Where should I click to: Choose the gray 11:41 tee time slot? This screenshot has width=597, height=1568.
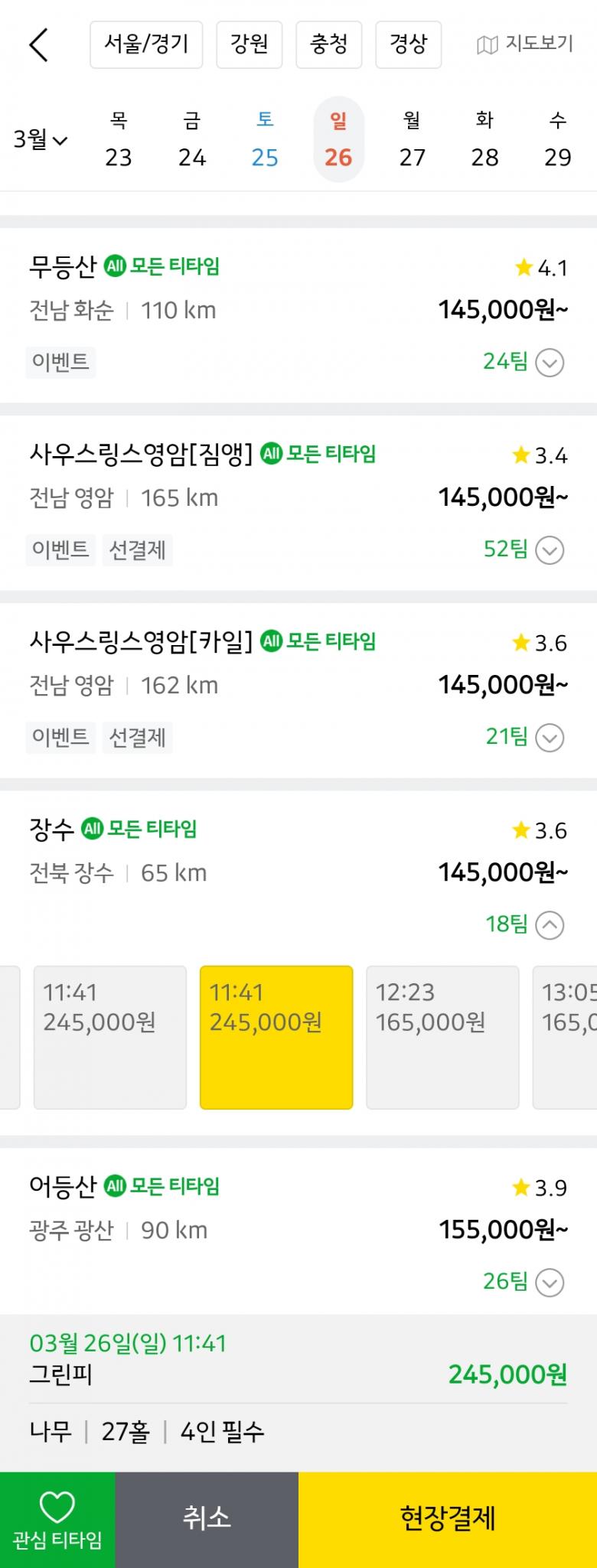[x=110, y=1037]
